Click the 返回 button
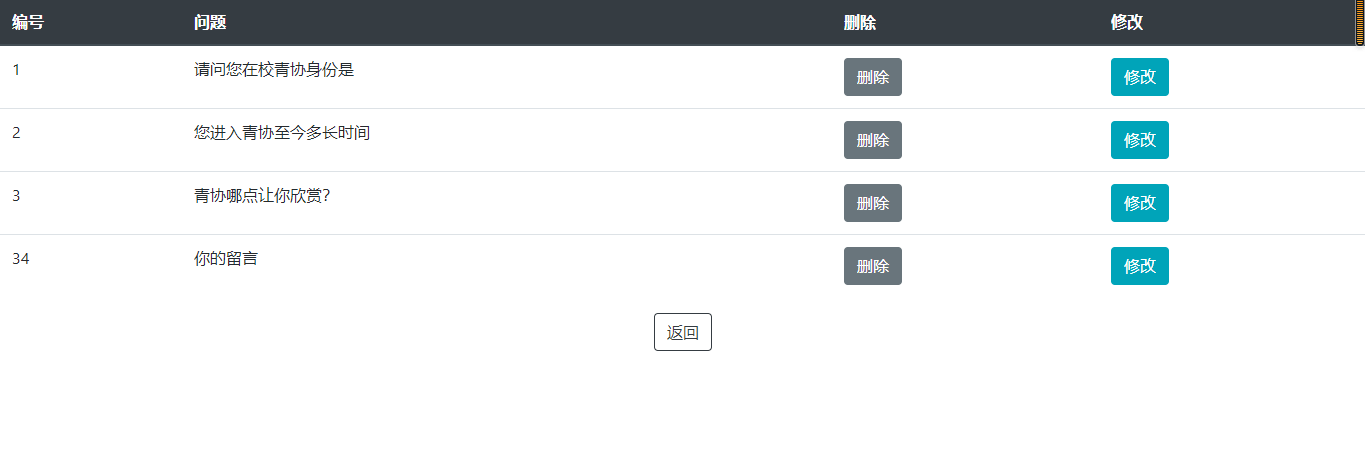The height and width of the screenshot is (468, 1365). coord(683,332)
